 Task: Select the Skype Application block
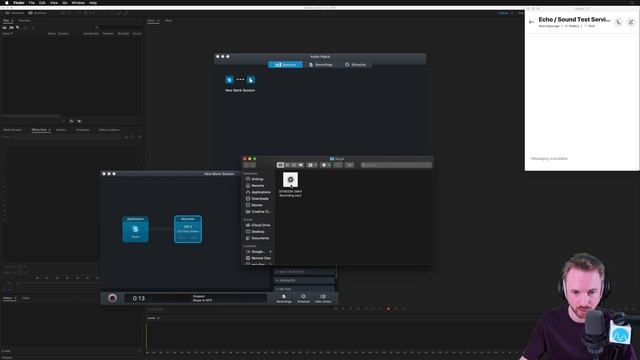136,229
